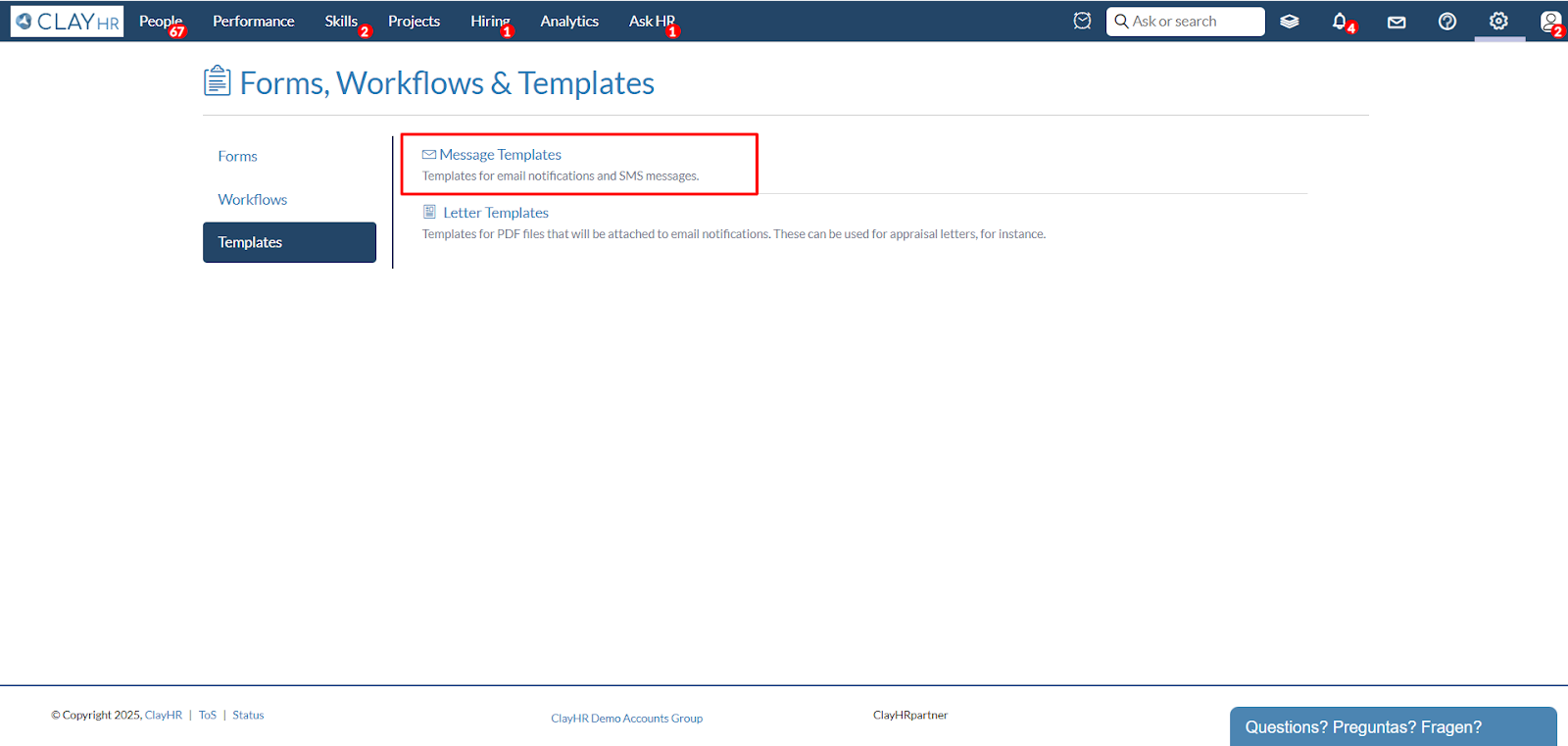
Task: Click the ClayHRpartner footer text
Action: [910, 716]
